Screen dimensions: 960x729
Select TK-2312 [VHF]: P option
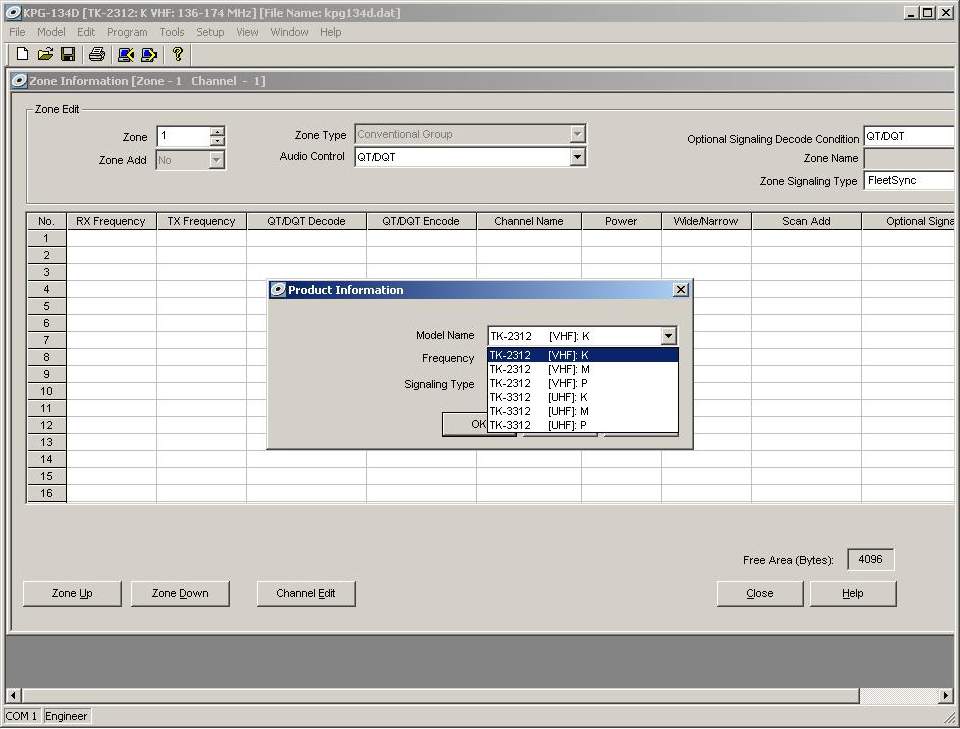582,383
